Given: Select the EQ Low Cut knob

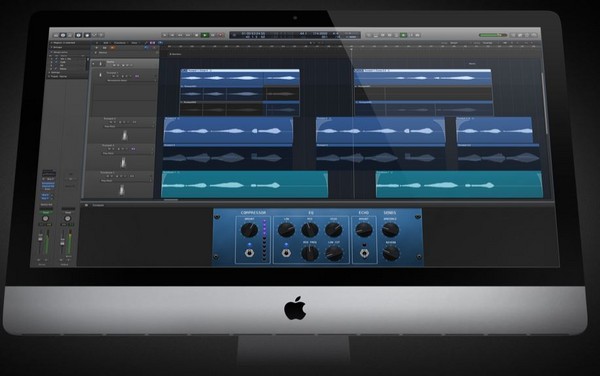Looking at the screenshot, I should coord(334,253).
